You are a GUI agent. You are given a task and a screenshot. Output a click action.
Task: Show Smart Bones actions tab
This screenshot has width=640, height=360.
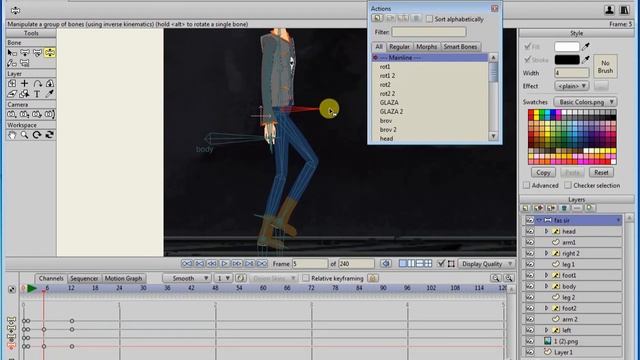[x=460, y=47]
